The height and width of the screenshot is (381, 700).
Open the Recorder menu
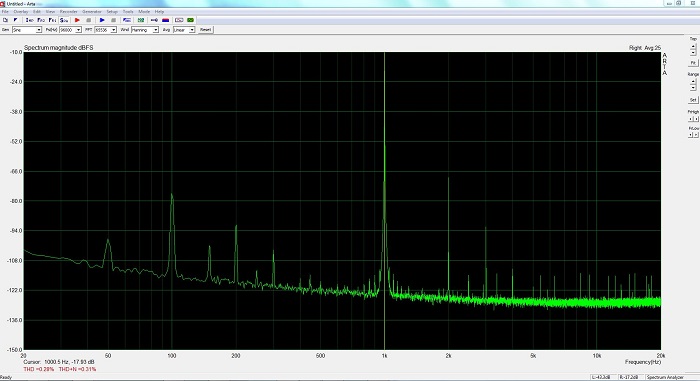(68, 12)
